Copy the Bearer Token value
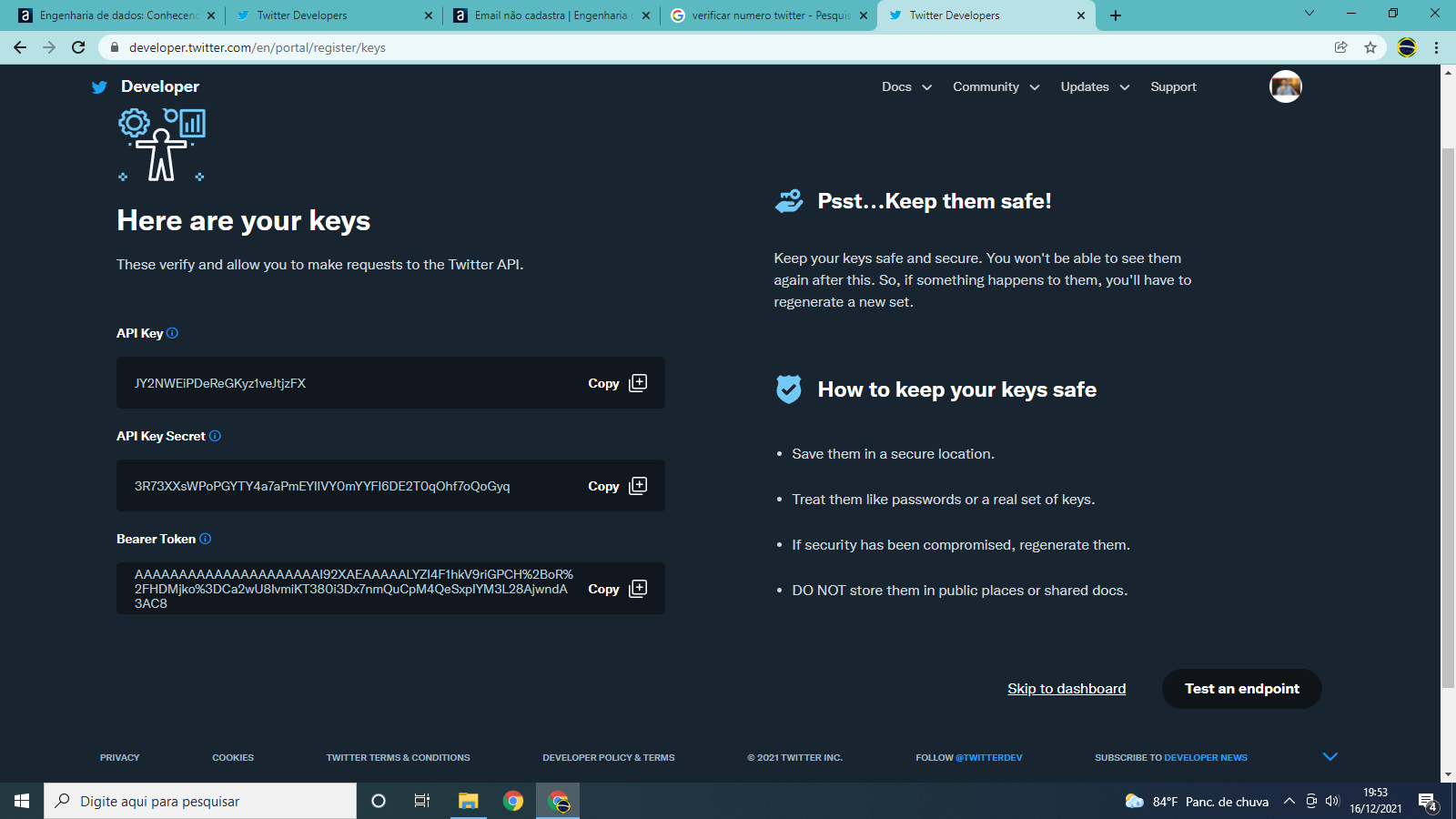 617,589
